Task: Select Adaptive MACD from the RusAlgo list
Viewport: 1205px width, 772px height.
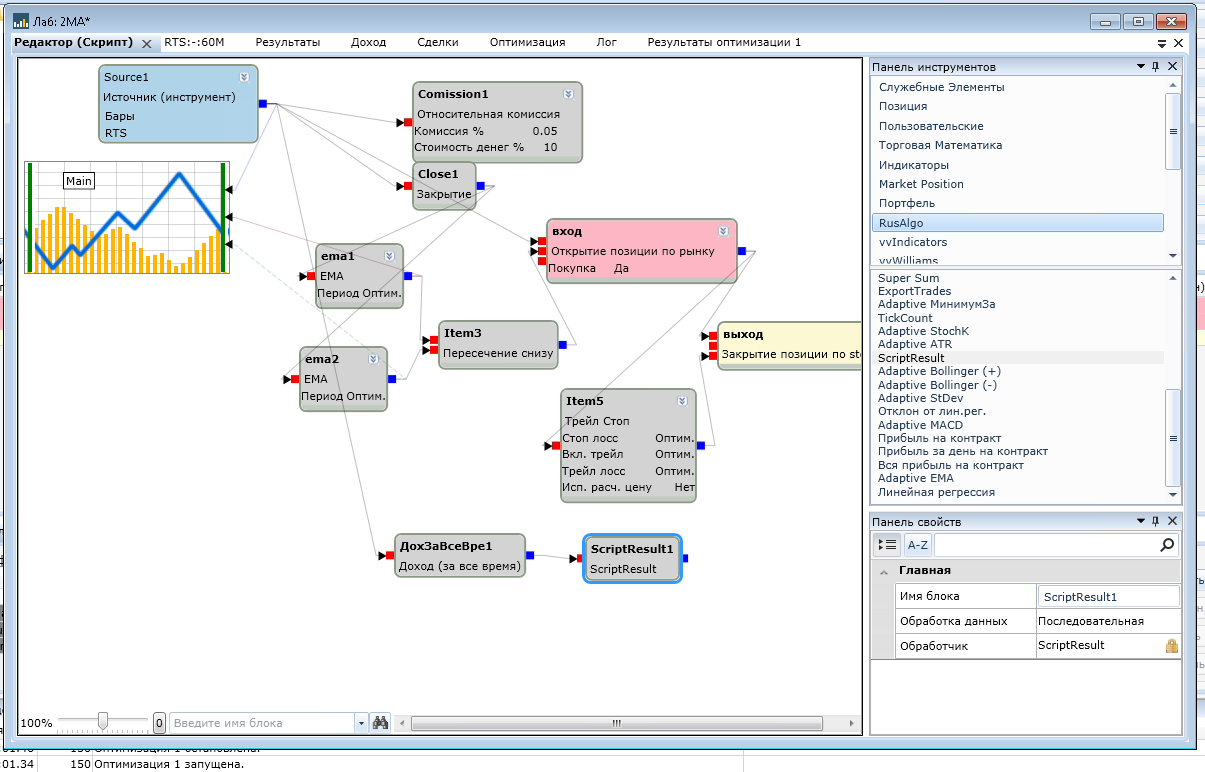Action: 920,425
